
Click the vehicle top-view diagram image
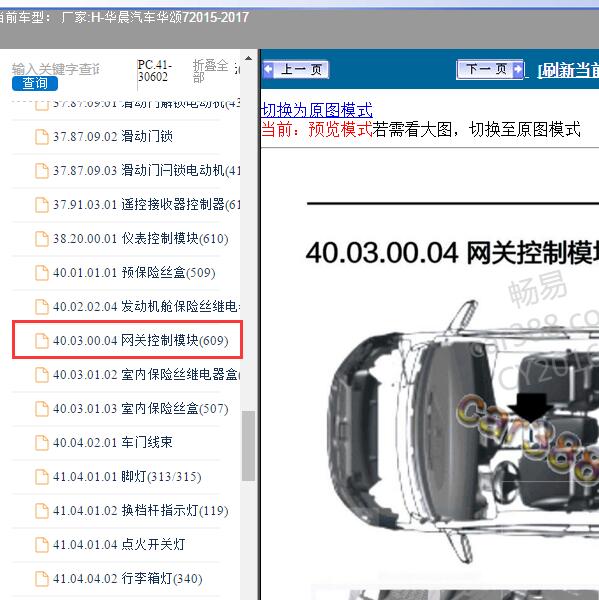[x=463, y=430]
